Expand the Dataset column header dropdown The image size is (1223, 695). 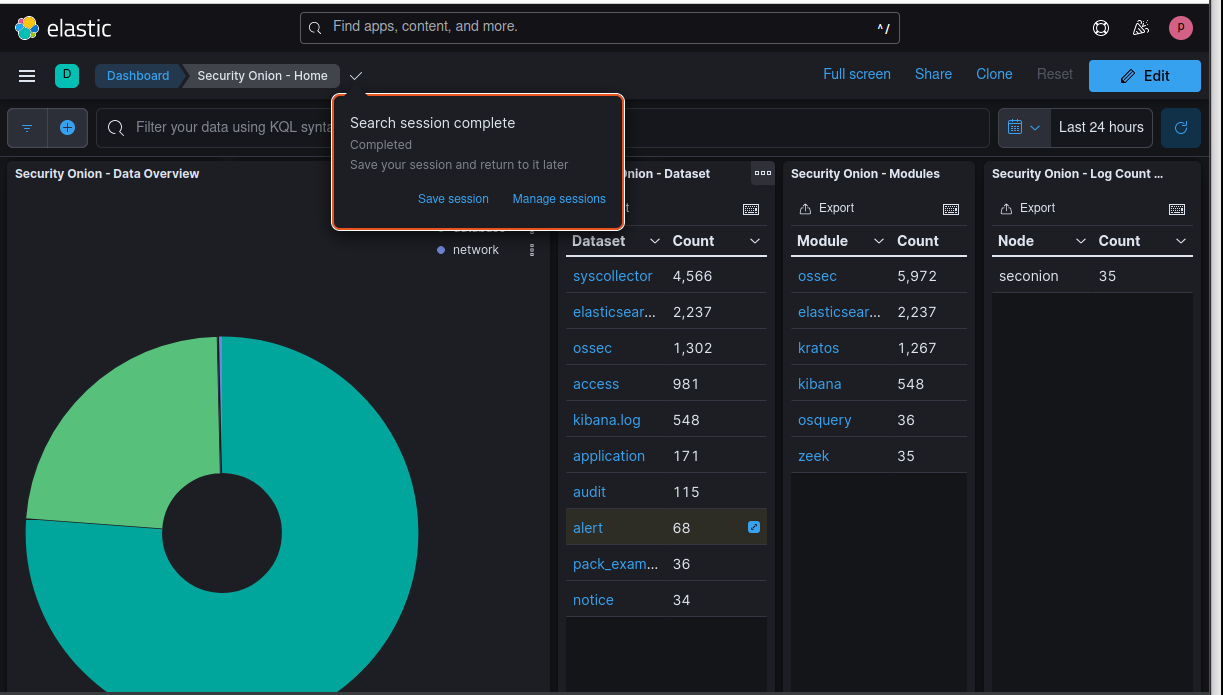point(655,241)
